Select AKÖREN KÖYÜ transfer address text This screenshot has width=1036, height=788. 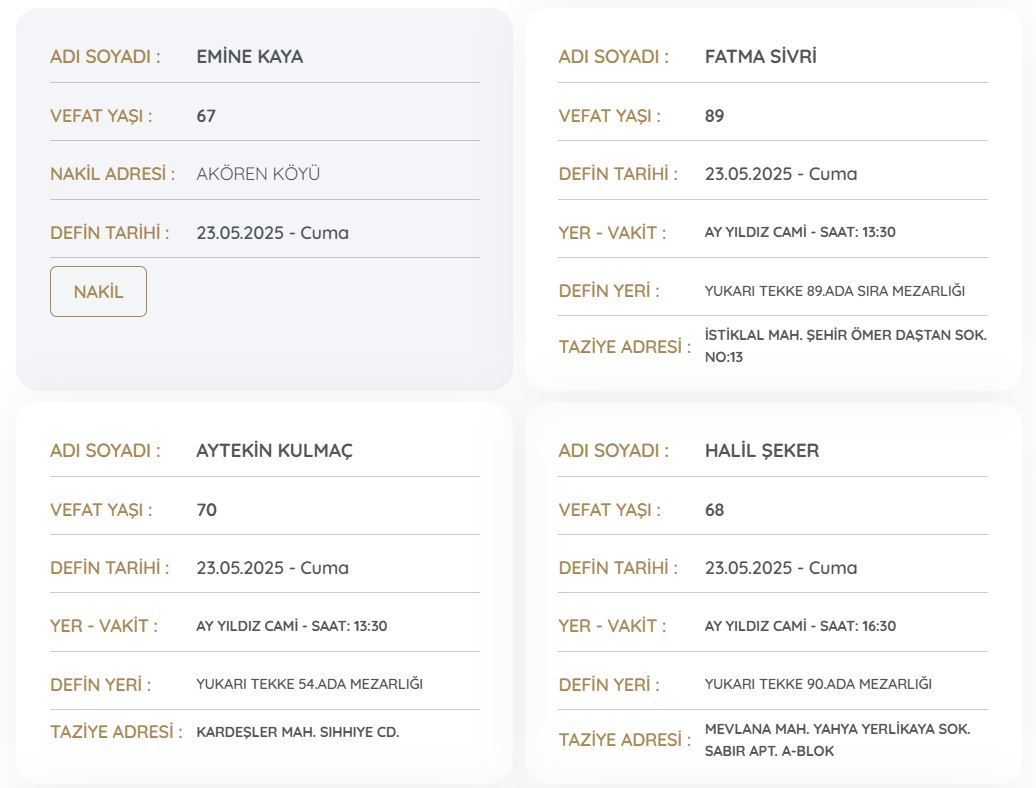point(258,174)
